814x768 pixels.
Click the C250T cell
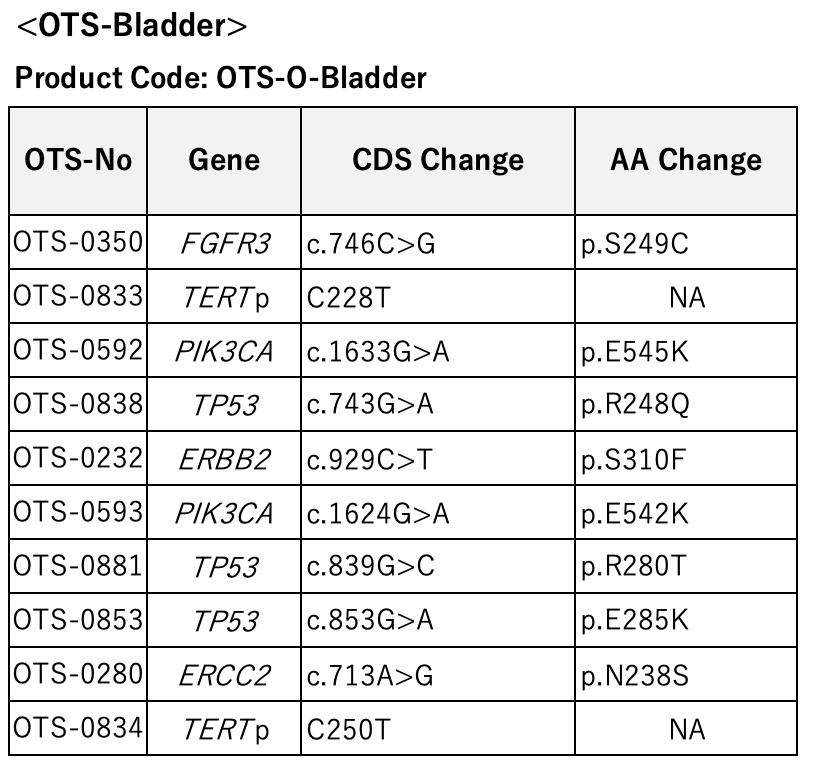[x=438, y=728]
